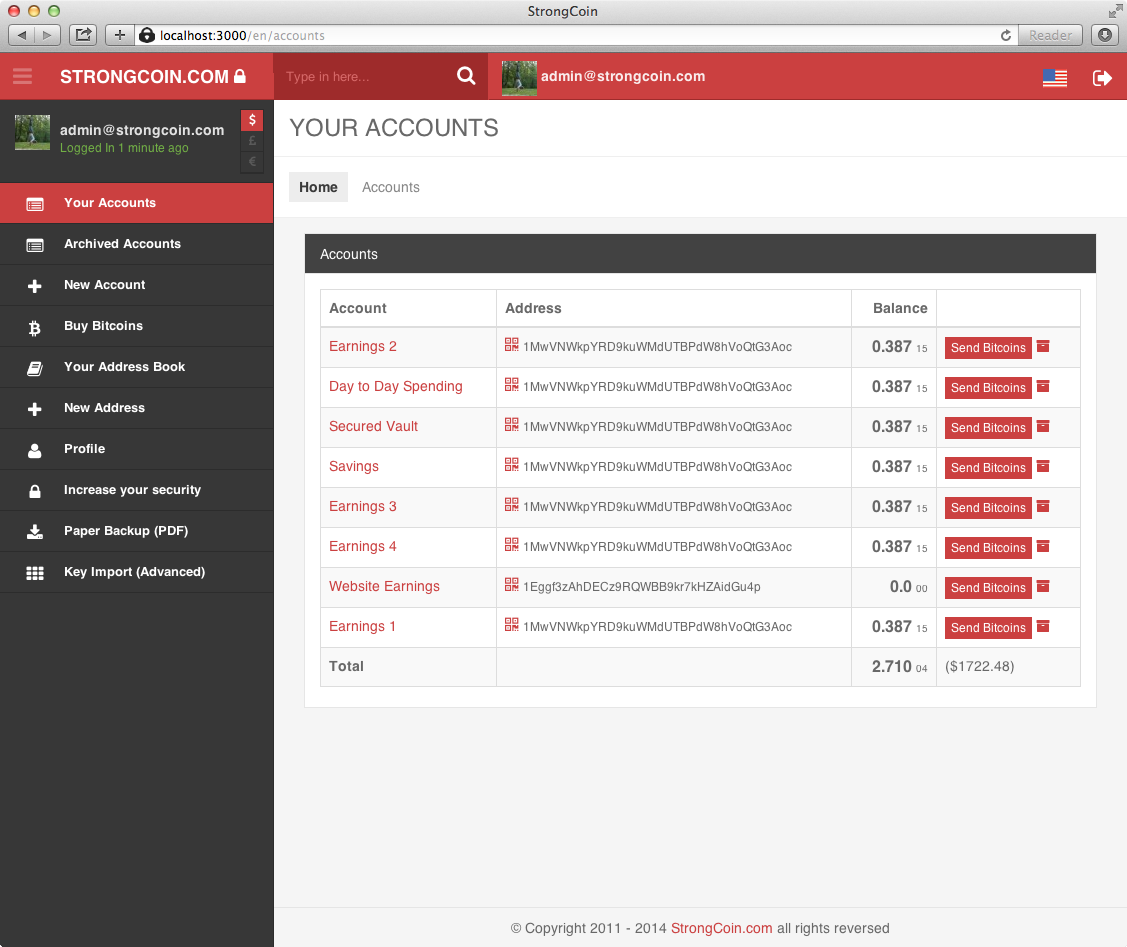The width and height of the screenshot is (1127, 947).
Task: Click the Accounts breadcrumb
Action: point(390,187)
